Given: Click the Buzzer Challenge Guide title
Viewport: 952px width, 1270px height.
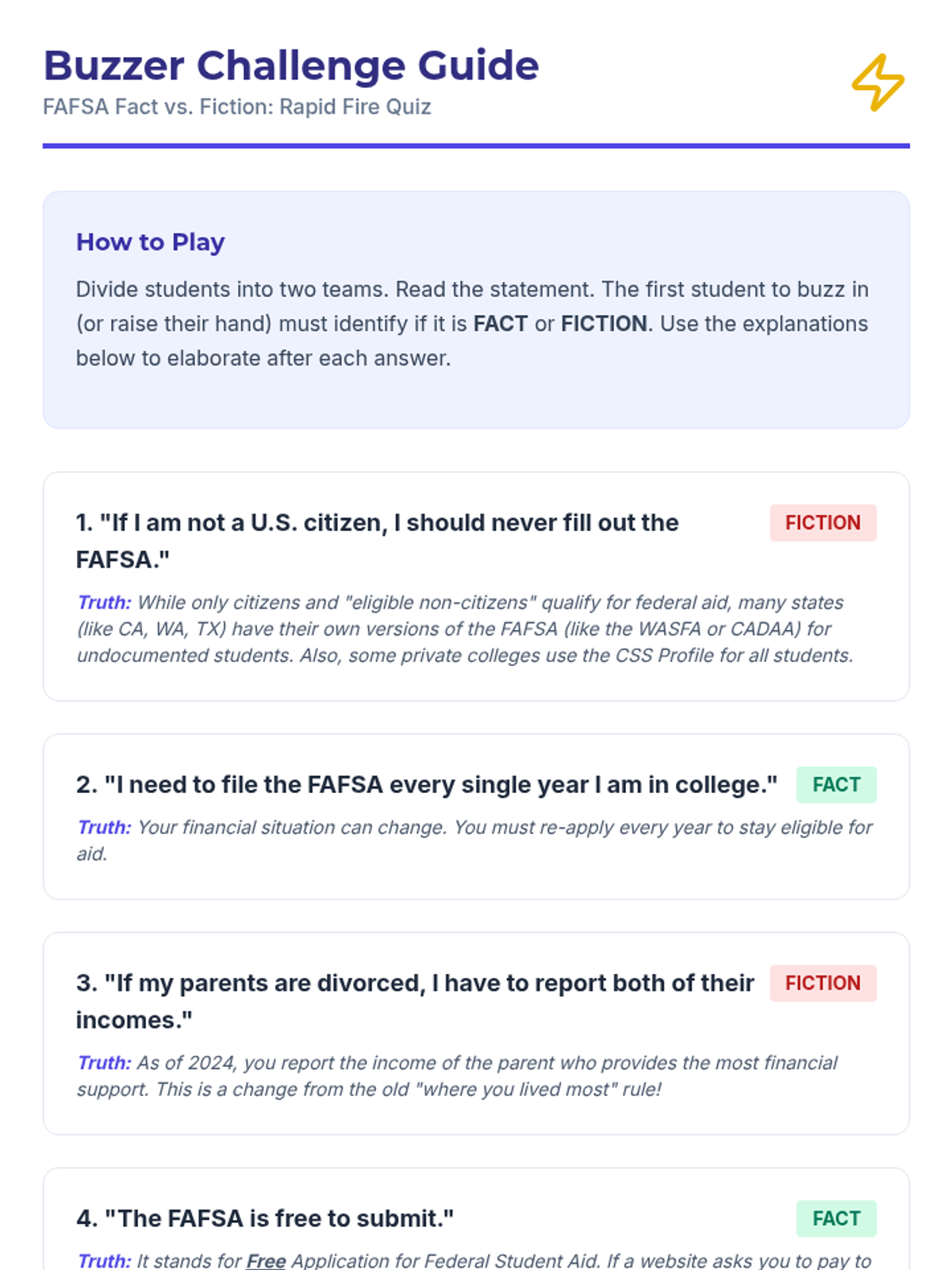Looking at the screenshot, I should pos(290,65).
